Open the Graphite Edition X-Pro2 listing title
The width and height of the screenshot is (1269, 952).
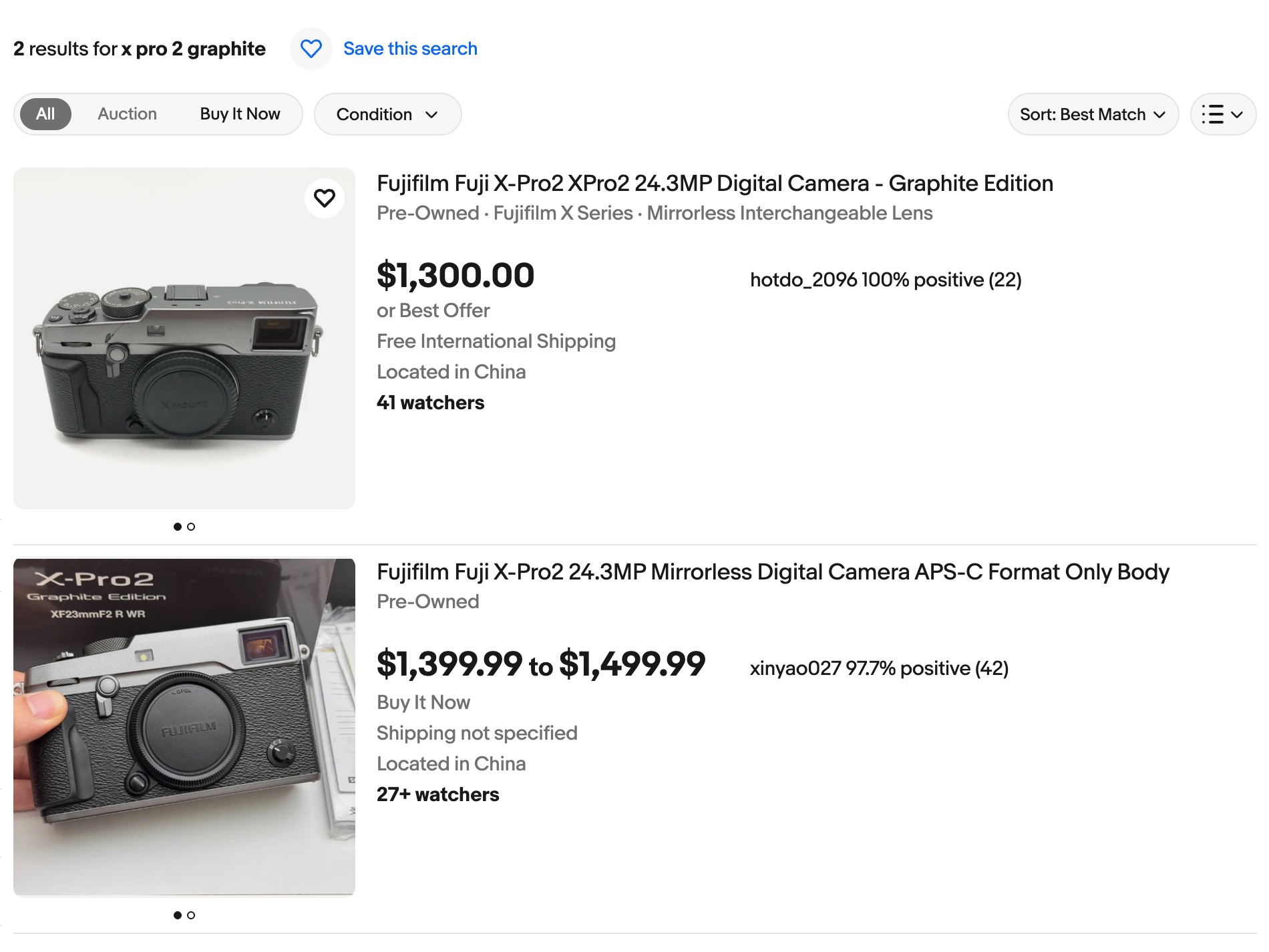[715, 184]
